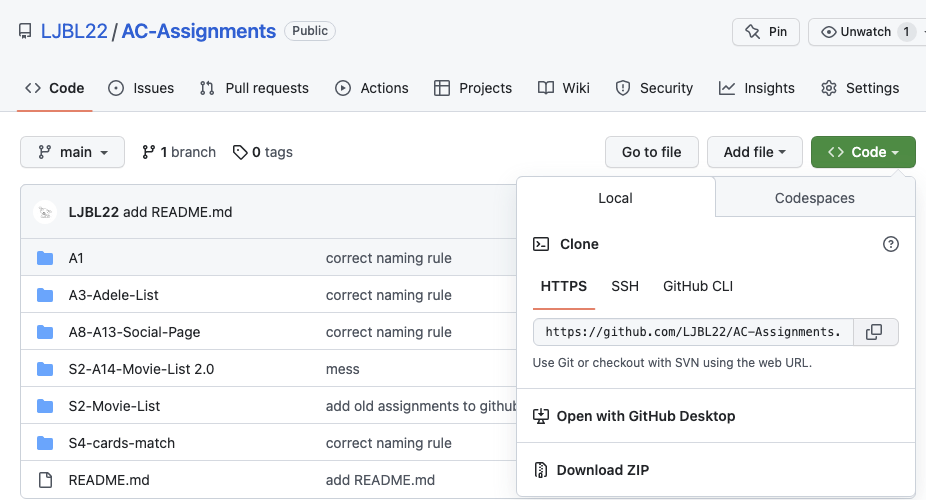This screenshot has height=500, width=926.
Task: Click the clone URL input field
Action: [x=693, y=332]
